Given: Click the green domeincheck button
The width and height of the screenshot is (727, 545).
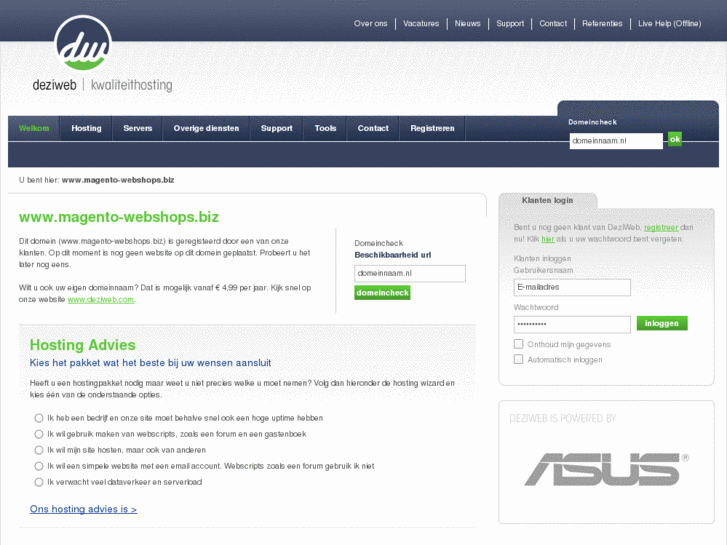Looking at the screenshot, I should click(x=382, y=293).
